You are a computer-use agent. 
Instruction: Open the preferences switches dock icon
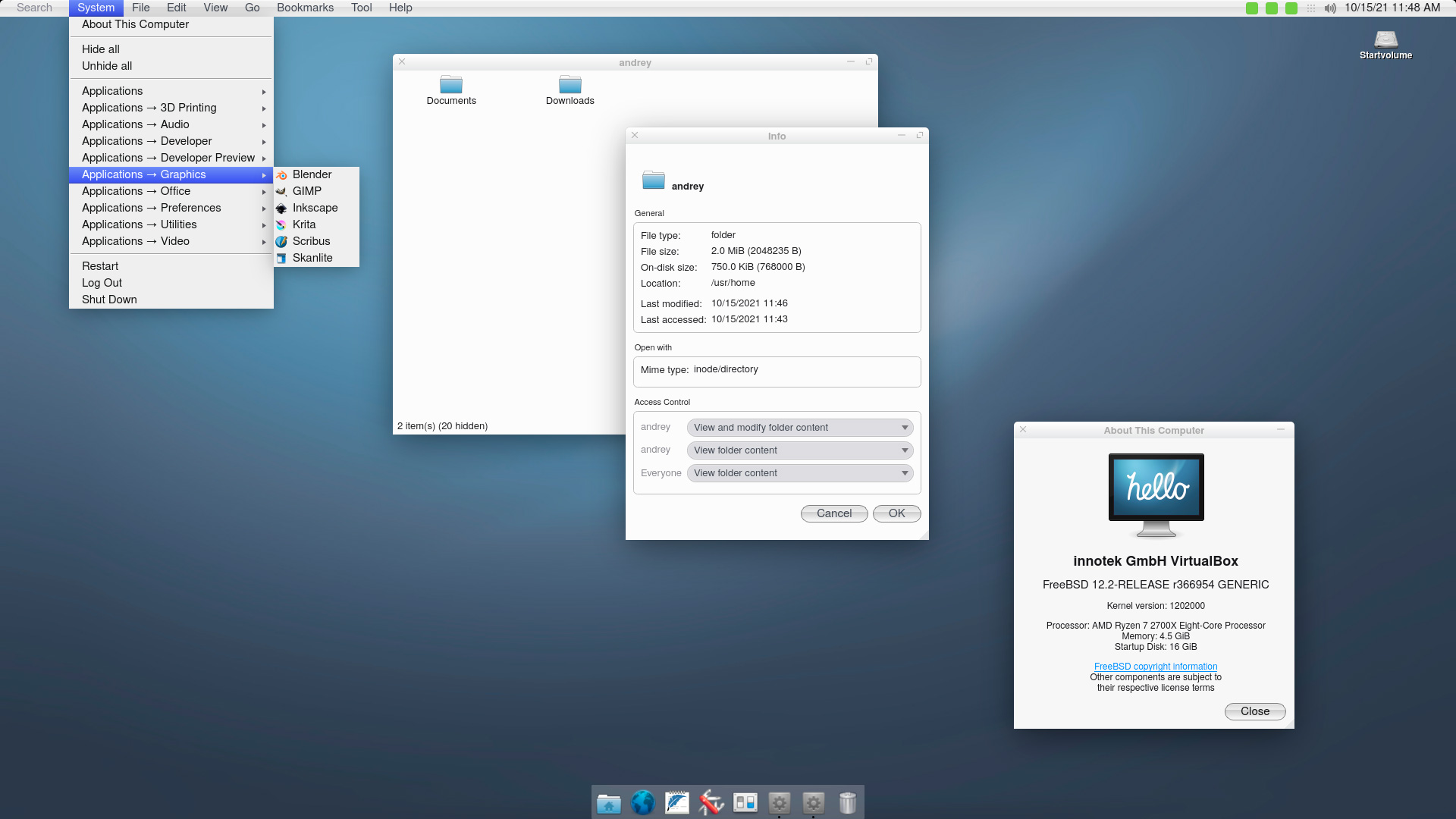point(745,803)
